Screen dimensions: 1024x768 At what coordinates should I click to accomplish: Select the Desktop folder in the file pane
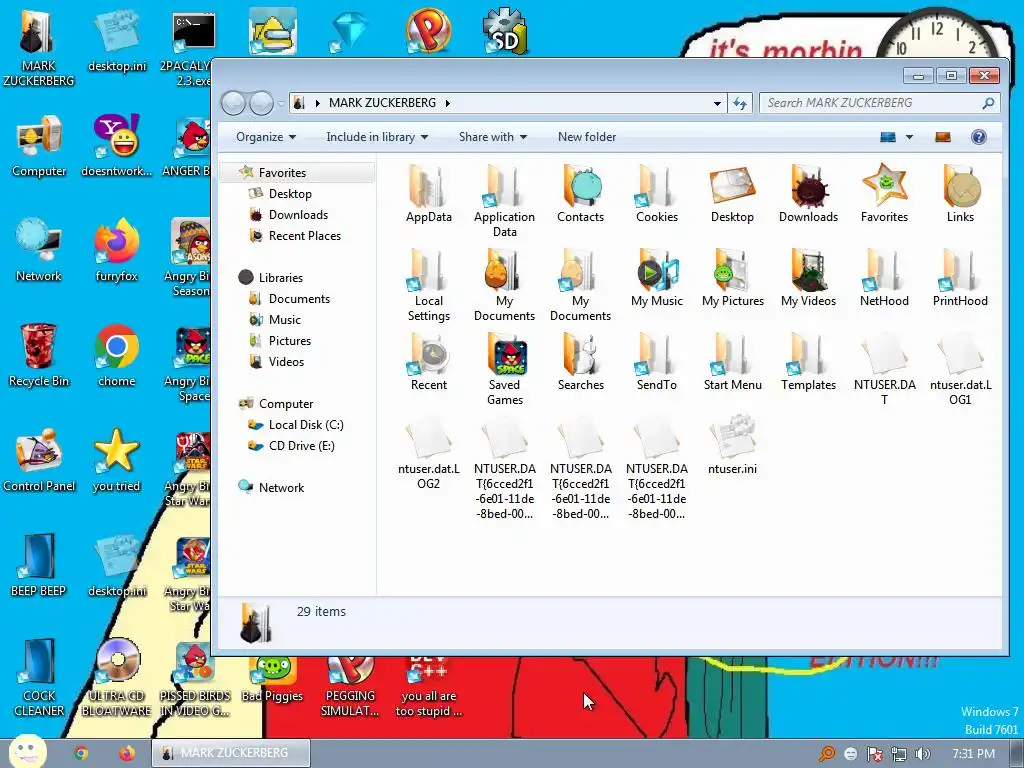pos(733,194)
